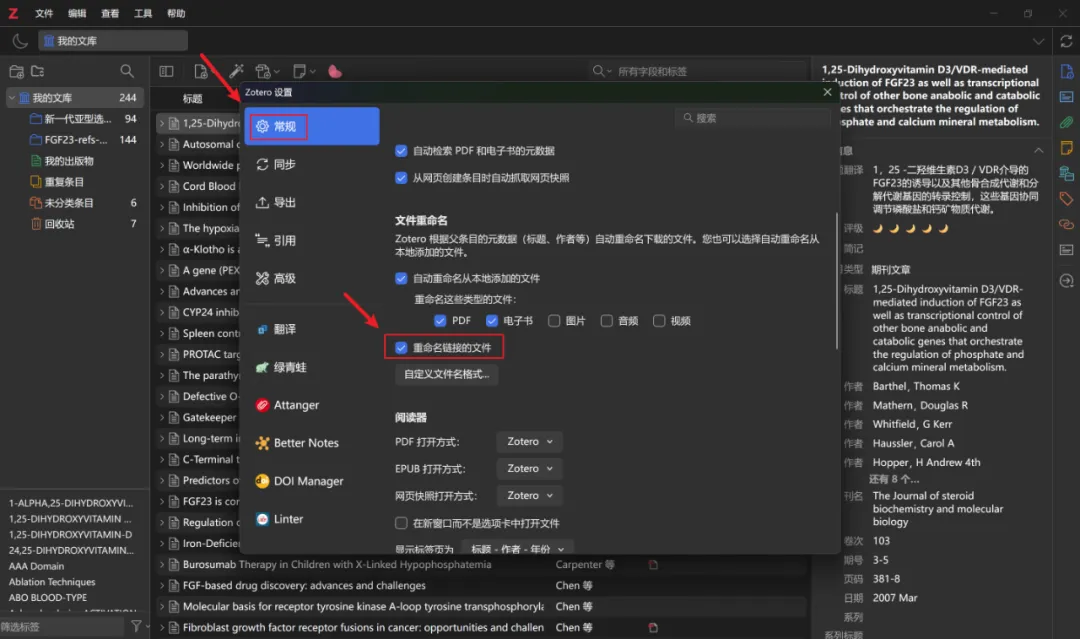Open the 引用 cite settings tab

[x=311, y=240]
